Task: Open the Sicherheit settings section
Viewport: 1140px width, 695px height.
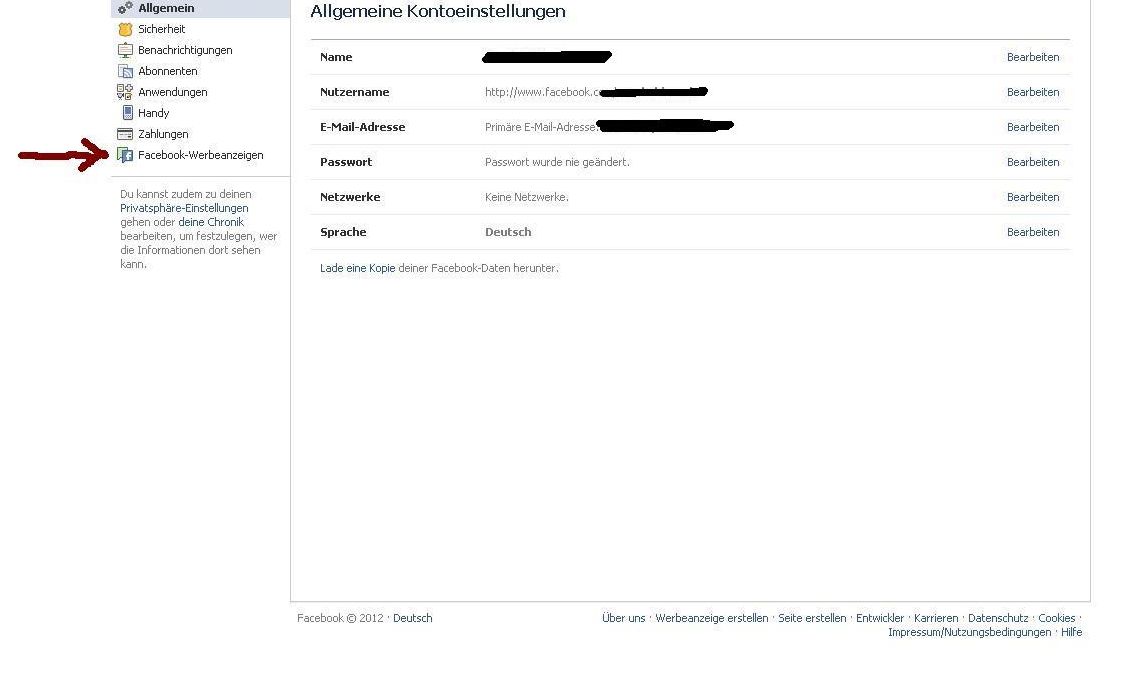Action: (x=161, y=29)
